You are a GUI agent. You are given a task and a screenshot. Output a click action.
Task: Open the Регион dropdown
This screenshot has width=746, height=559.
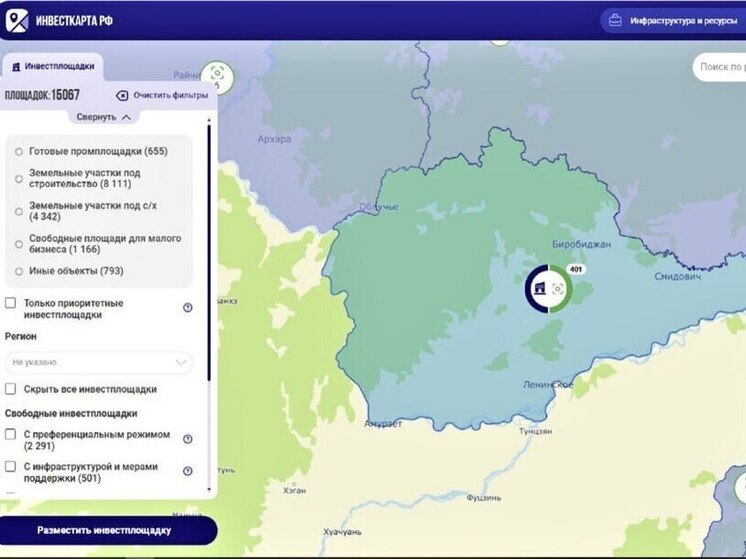(x=98, y=362)
